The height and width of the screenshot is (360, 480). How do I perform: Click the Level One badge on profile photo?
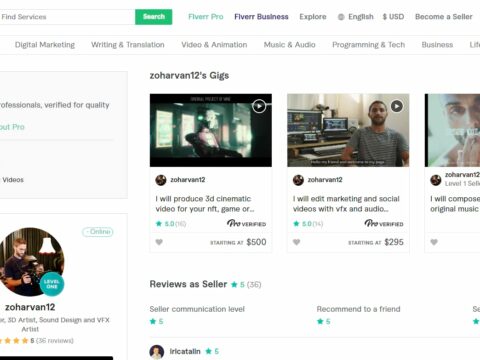pos(52,284)
